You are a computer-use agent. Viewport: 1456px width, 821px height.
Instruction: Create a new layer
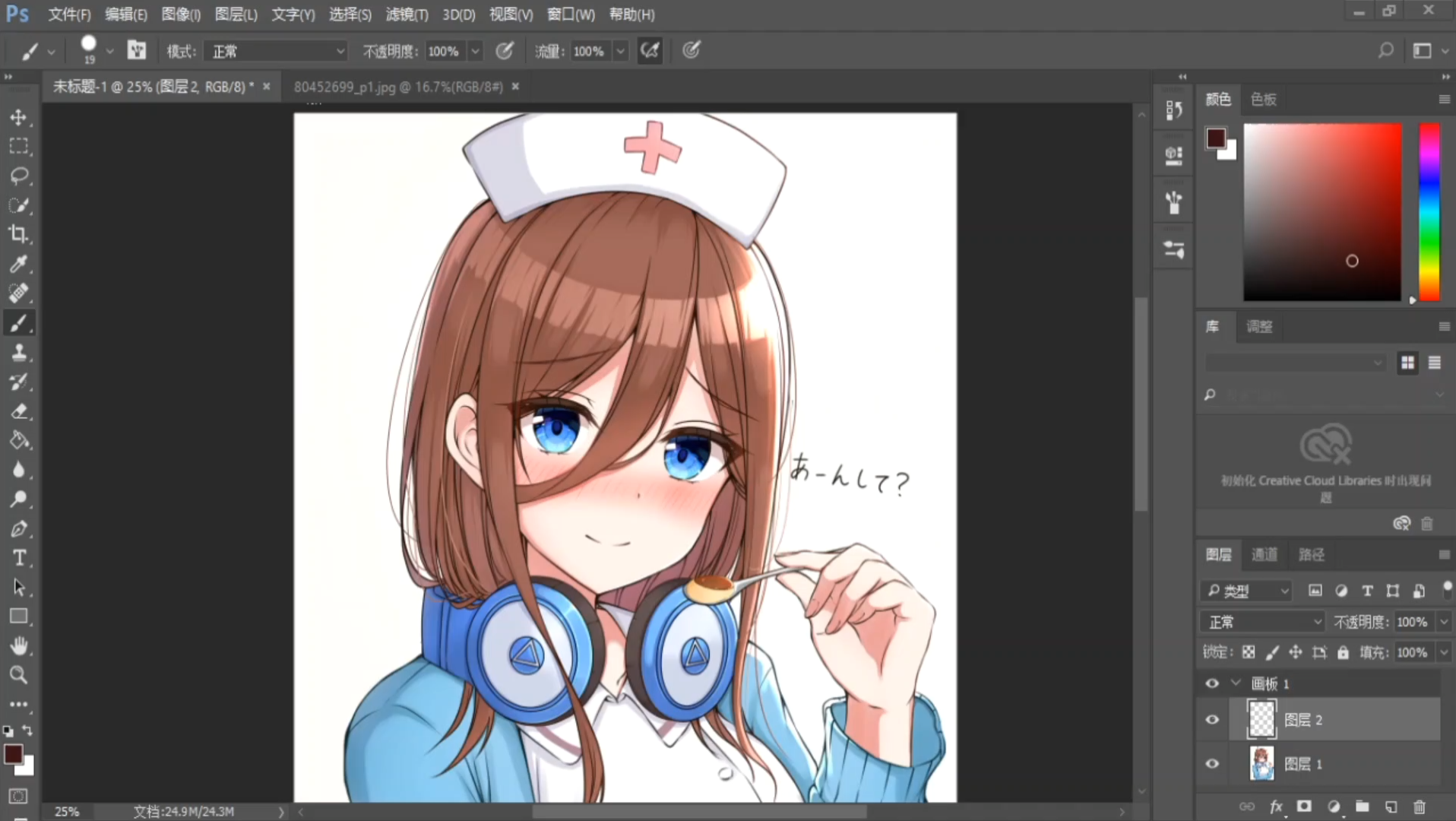[1390, 807]
